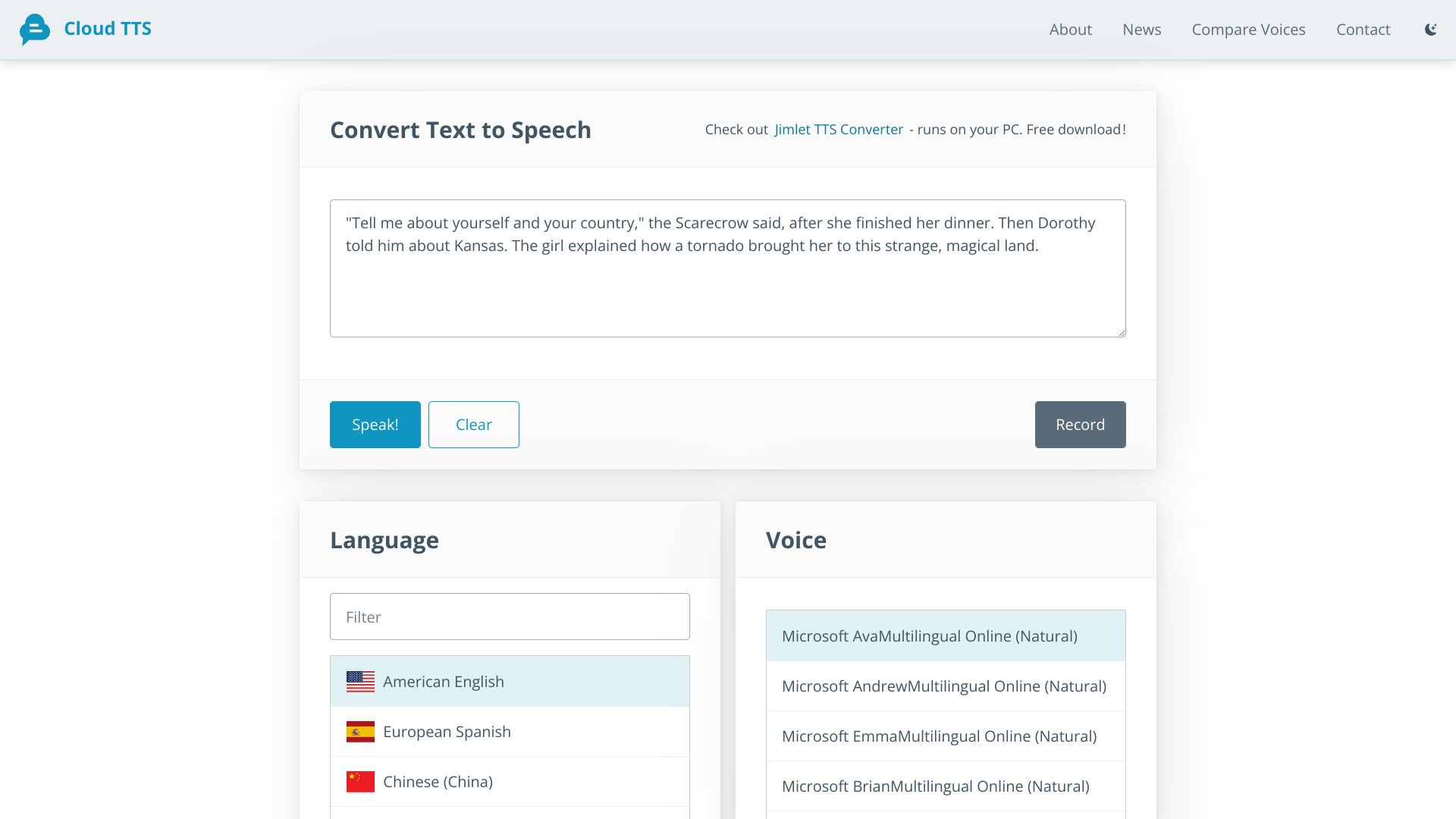Click the text area resize handle
The width and height of the screenshot is (1456, 819).
pos(1121,332)
